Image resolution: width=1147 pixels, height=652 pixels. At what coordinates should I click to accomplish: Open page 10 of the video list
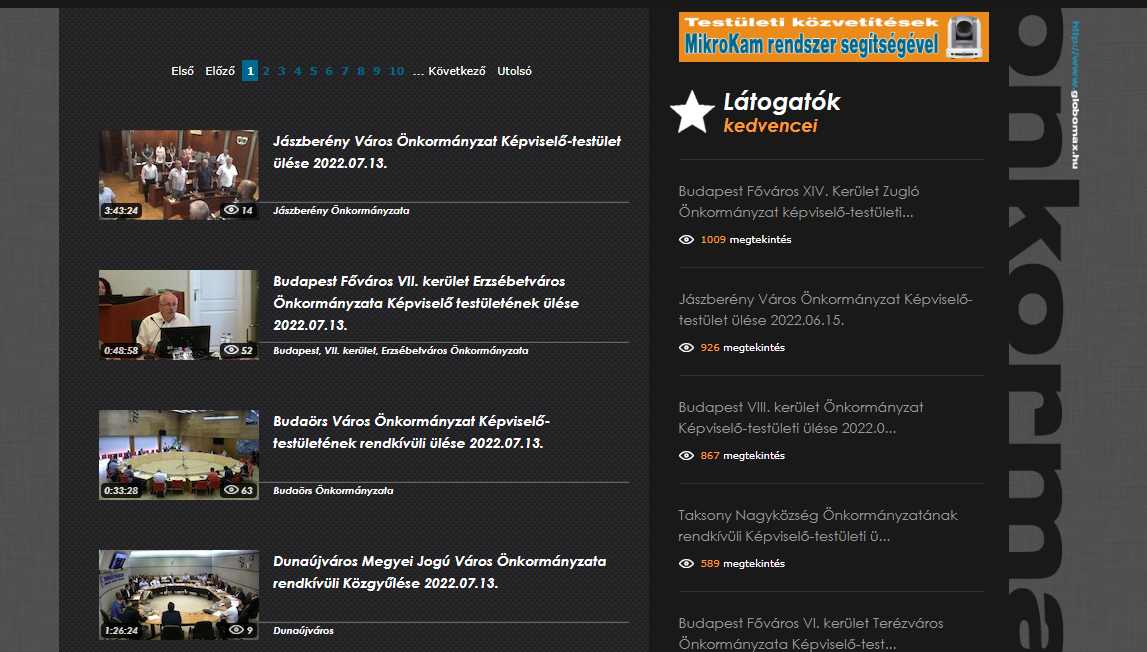point(396,71)
